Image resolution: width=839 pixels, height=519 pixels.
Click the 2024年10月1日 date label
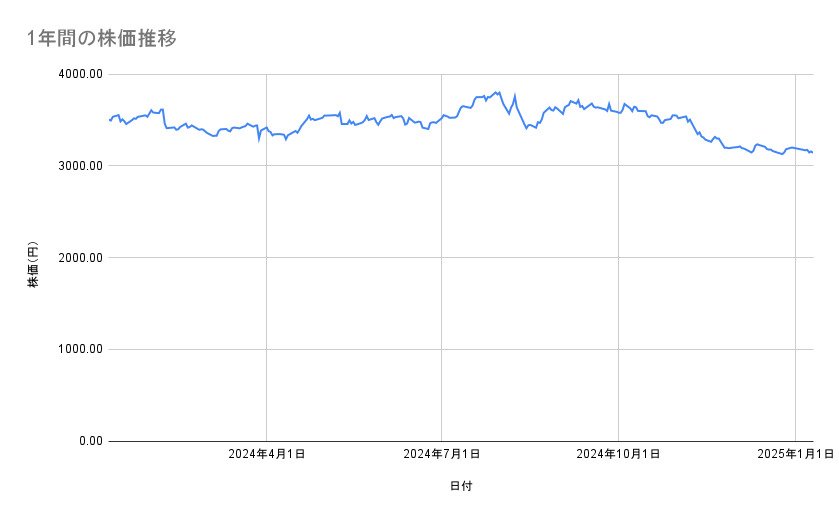pyautogui.click(x=618, y=455)
